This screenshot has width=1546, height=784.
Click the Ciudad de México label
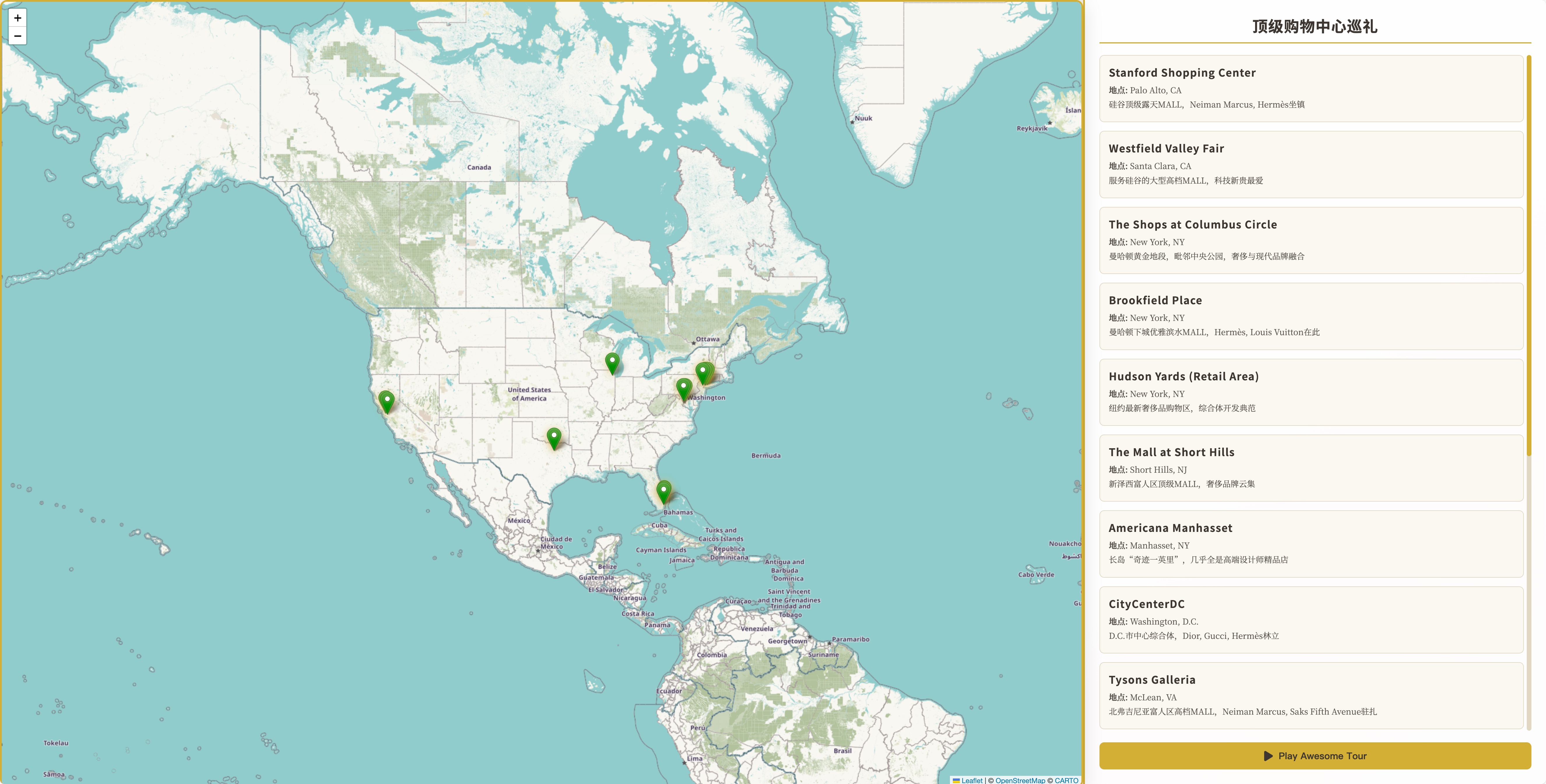coord(556,543)
